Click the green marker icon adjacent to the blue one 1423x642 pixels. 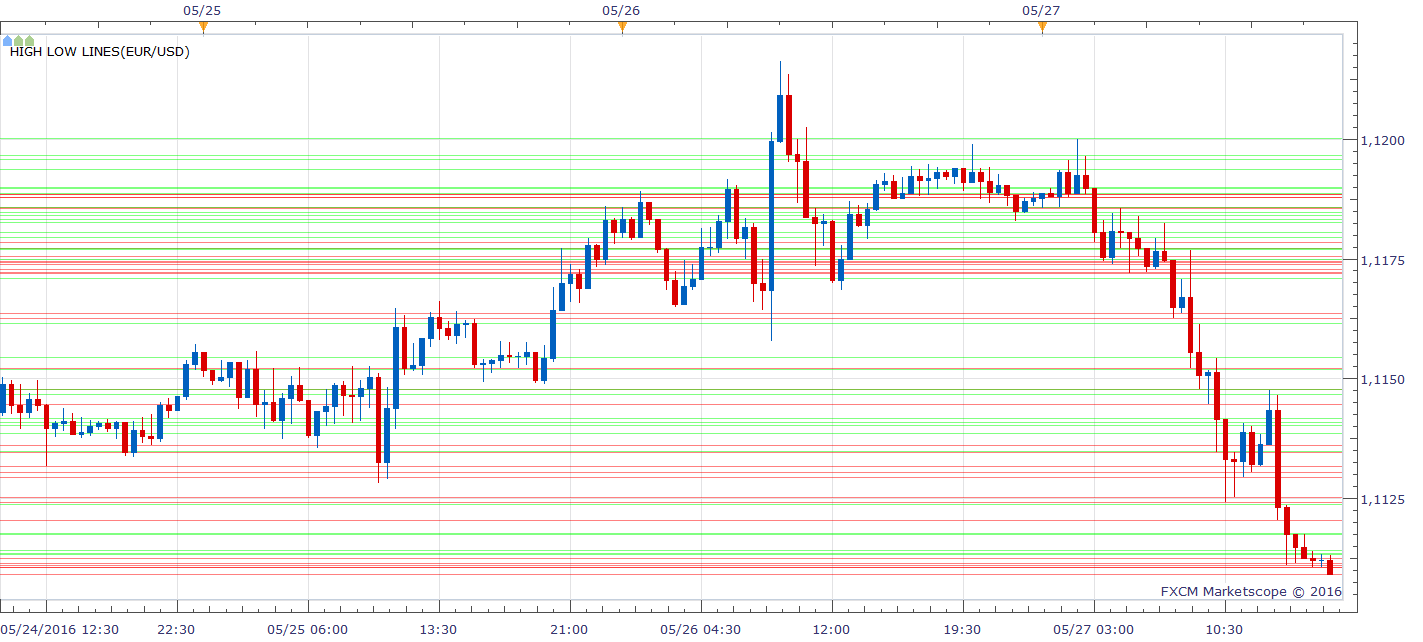point(19,41)
